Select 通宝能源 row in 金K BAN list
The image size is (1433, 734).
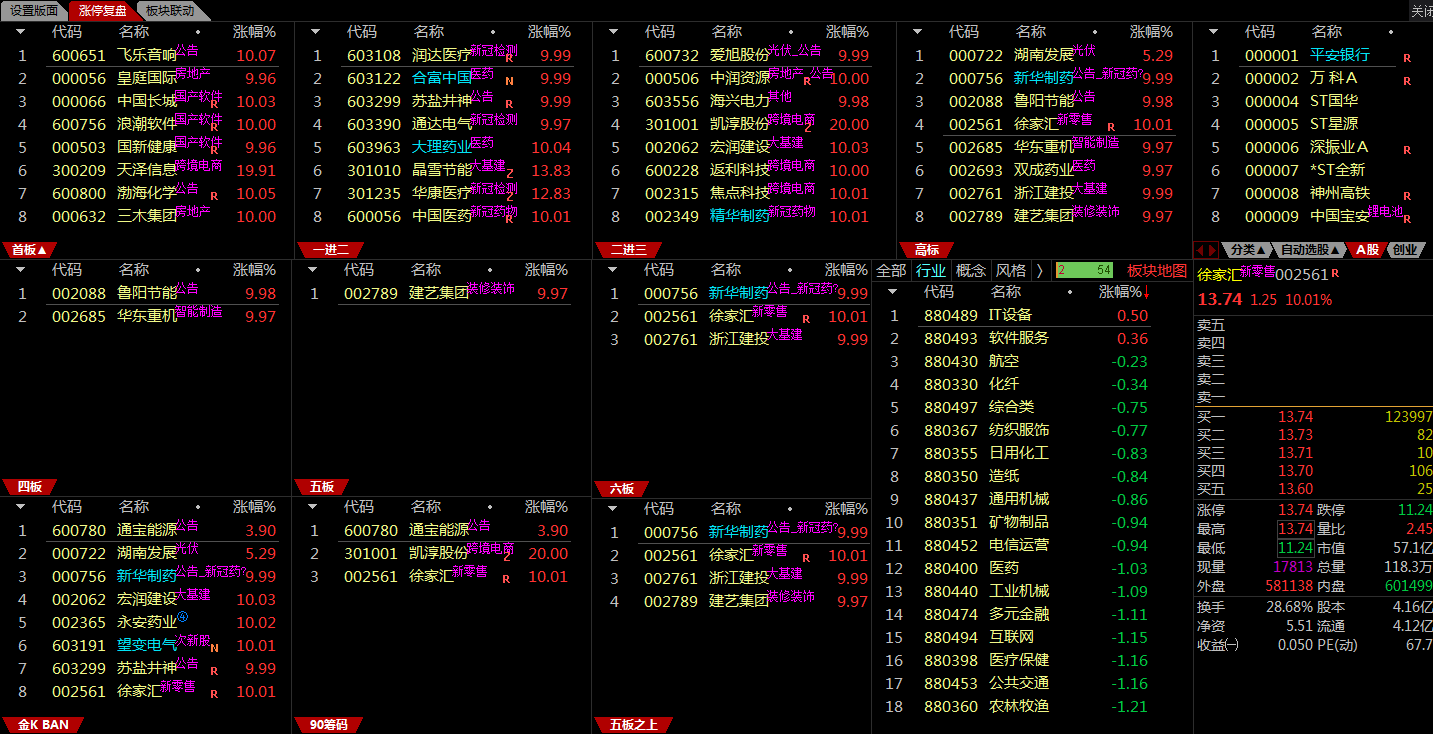[x=147, y=530]
